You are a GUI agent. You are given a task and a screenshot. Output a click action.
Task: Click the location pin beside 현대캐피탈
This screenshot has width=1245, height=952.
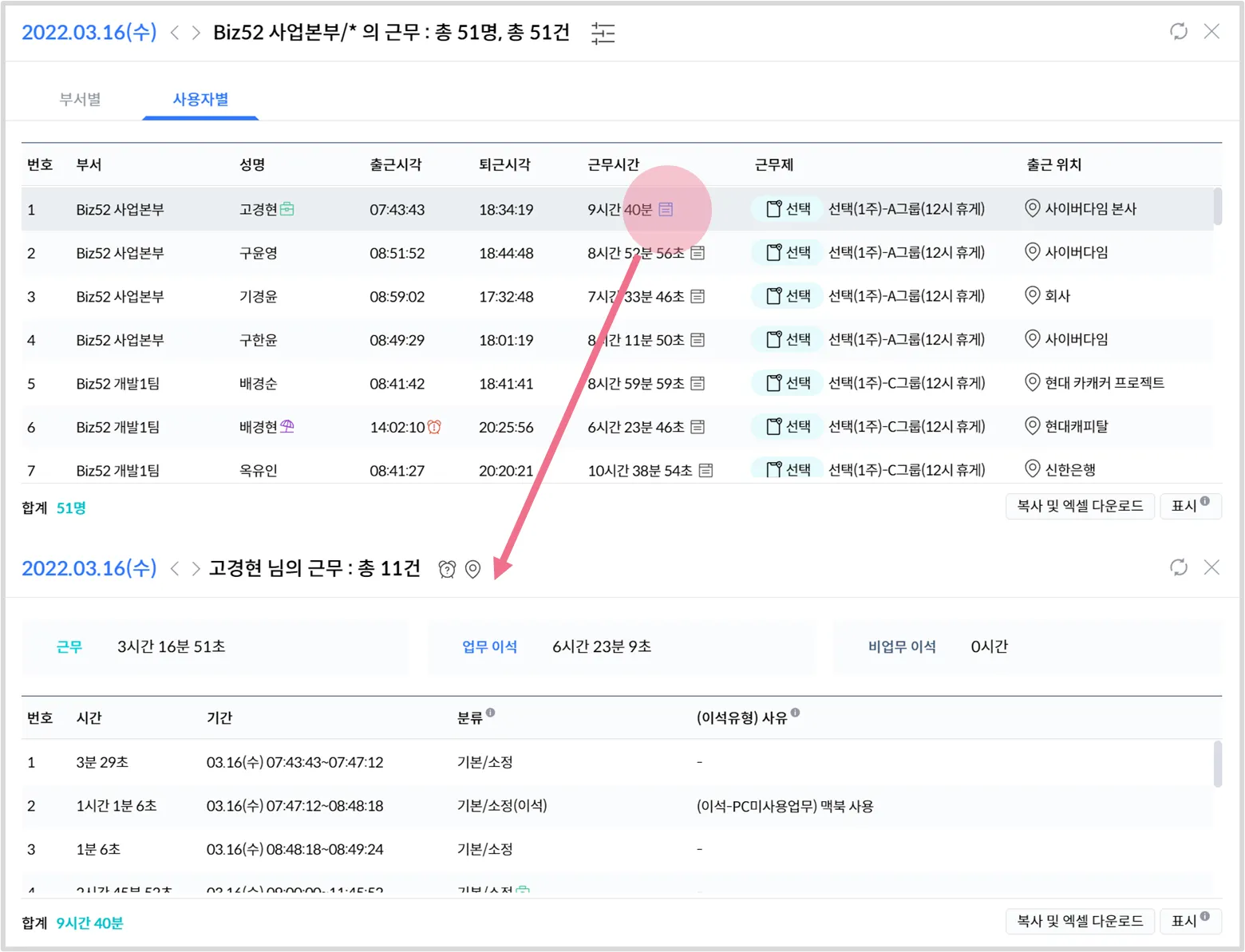pos(1033,426)
